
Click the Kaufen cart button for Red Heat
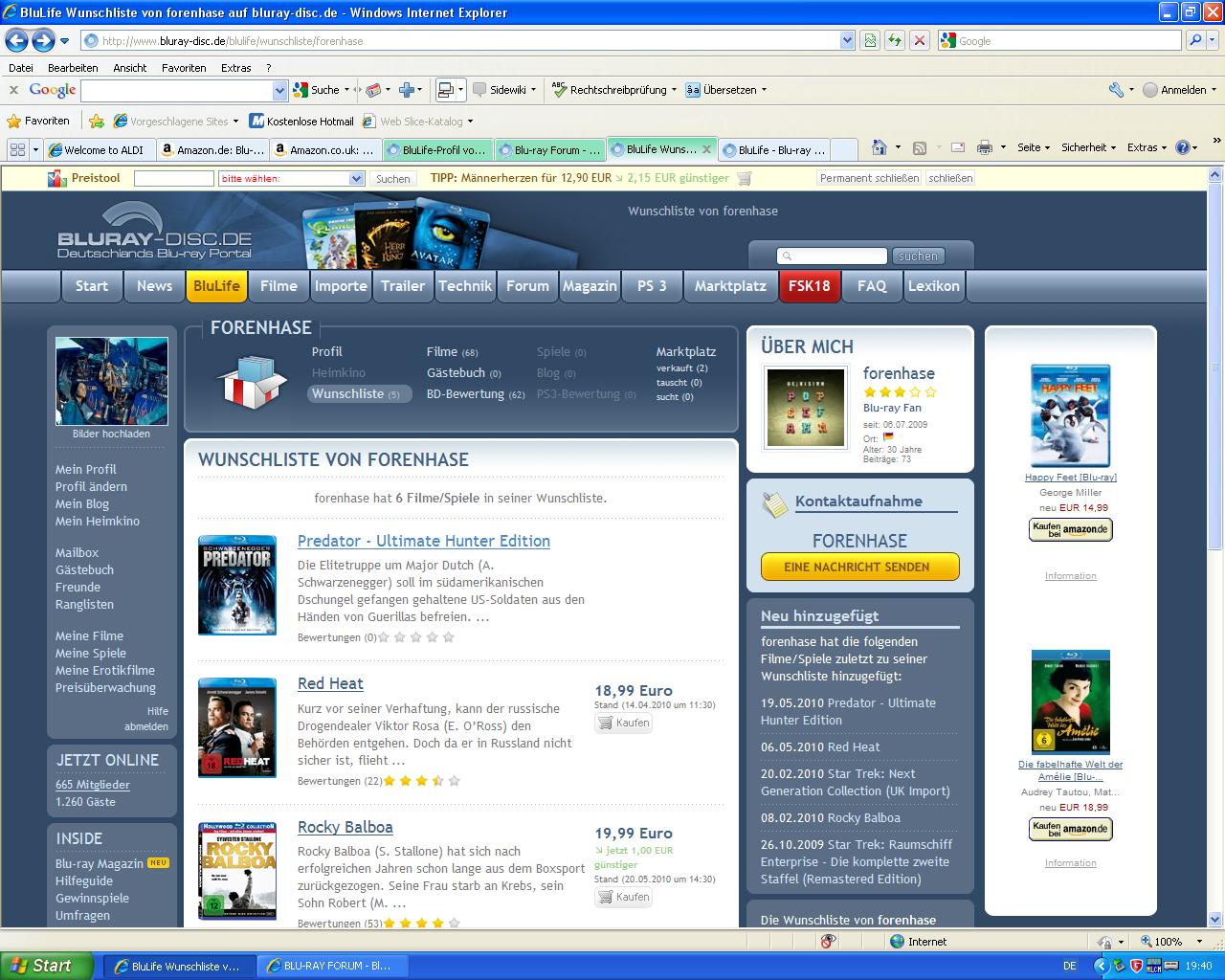click(x=623, y=723)
